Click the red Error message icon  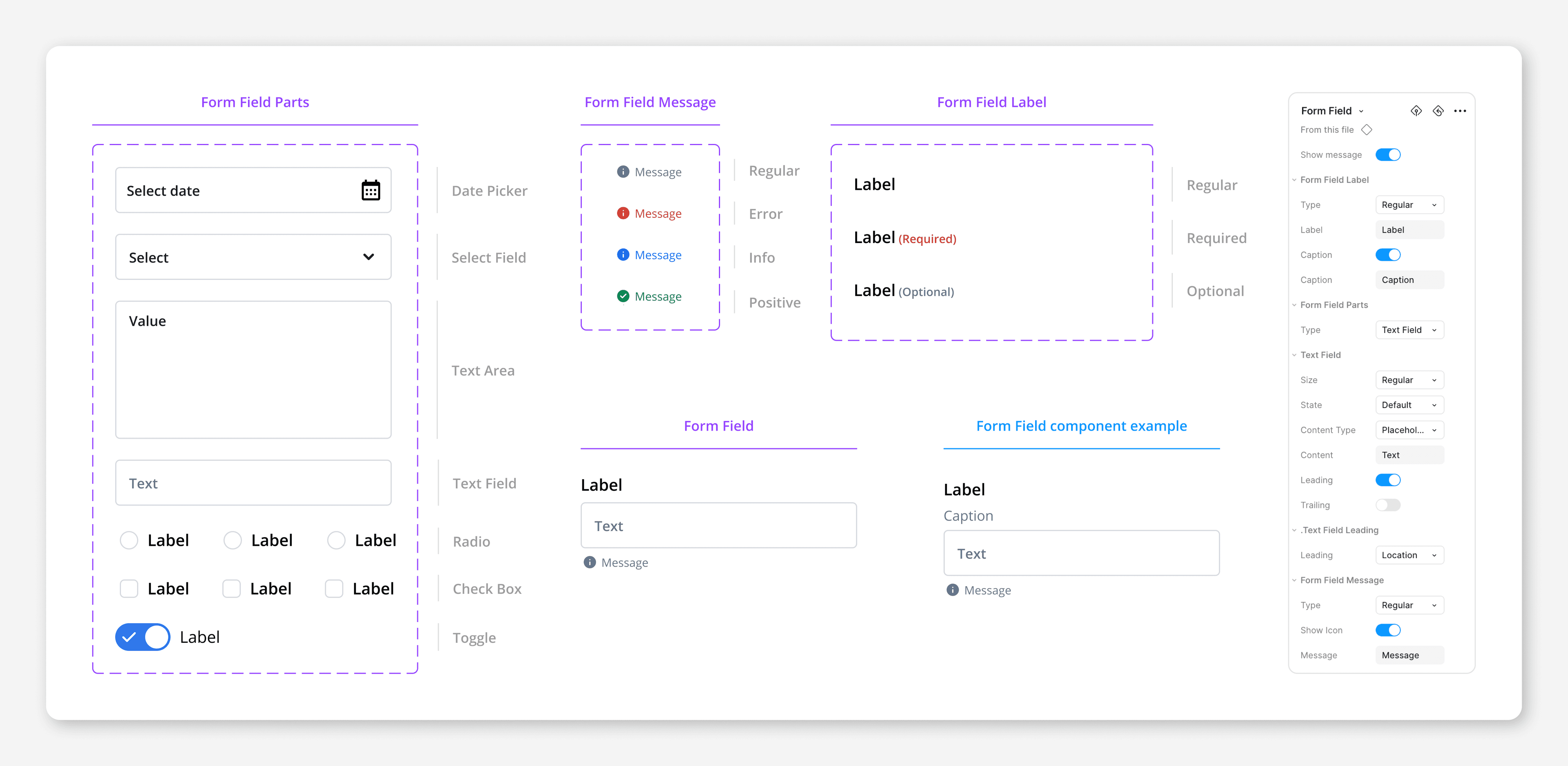623,213
